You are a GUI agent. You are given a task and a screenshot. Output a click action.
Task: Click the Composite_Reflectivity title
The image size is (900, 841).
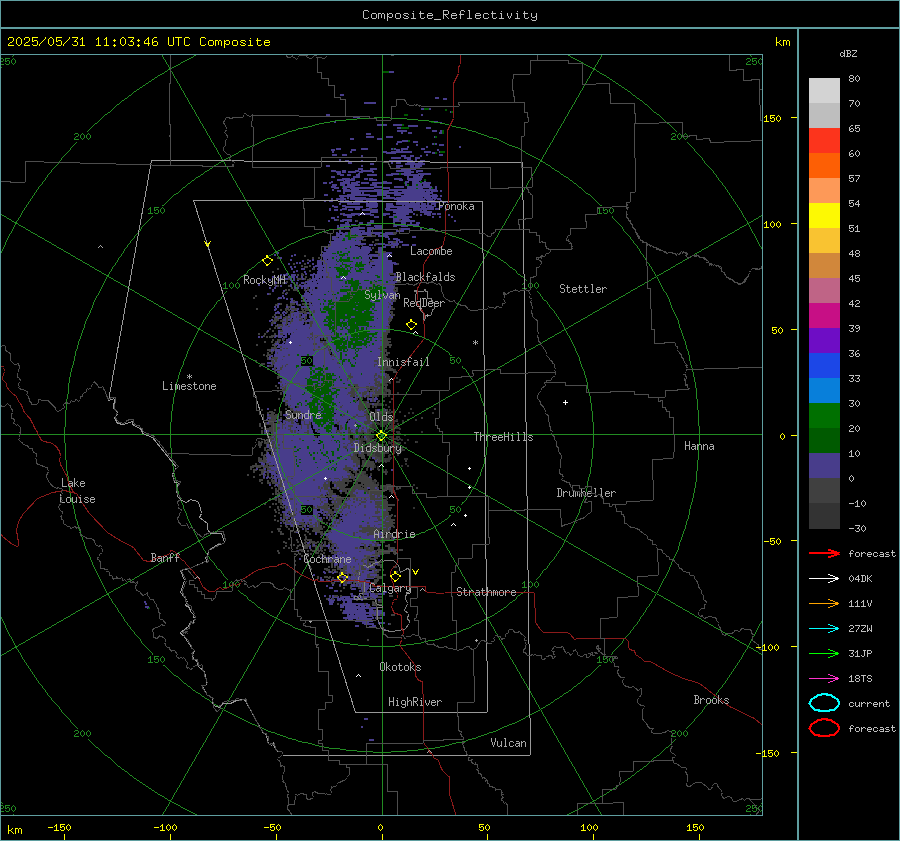[450, 15]
